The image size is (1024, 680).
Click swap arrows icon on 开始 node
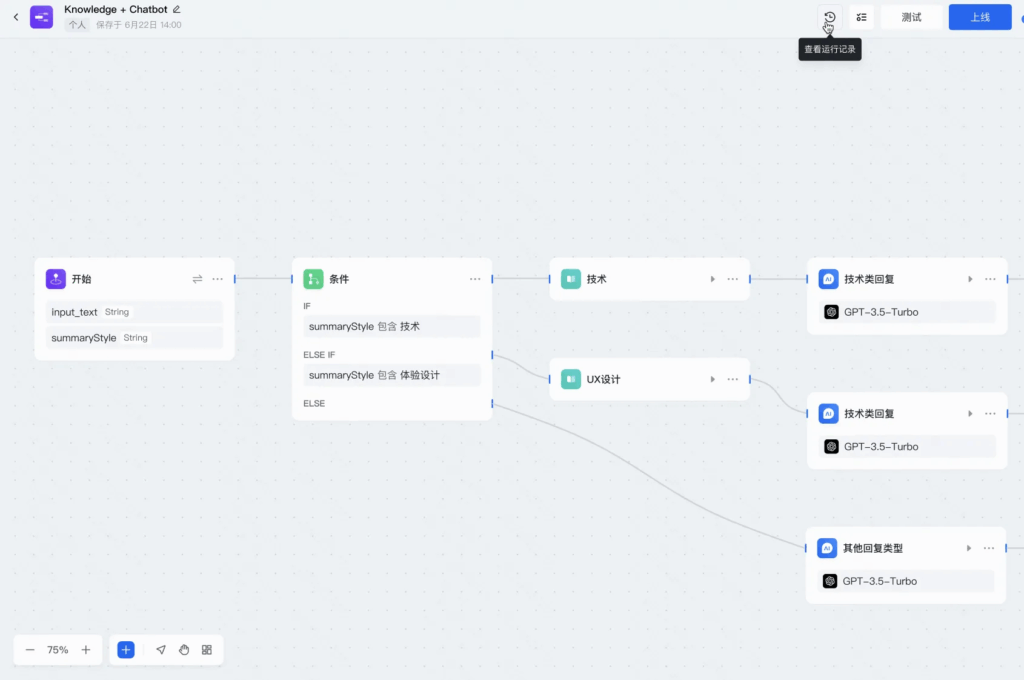(x=197, y=279)
